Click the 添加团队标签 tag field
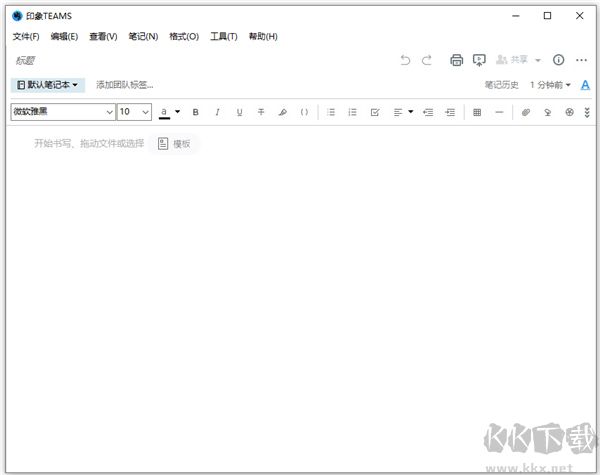 point(125,85)
